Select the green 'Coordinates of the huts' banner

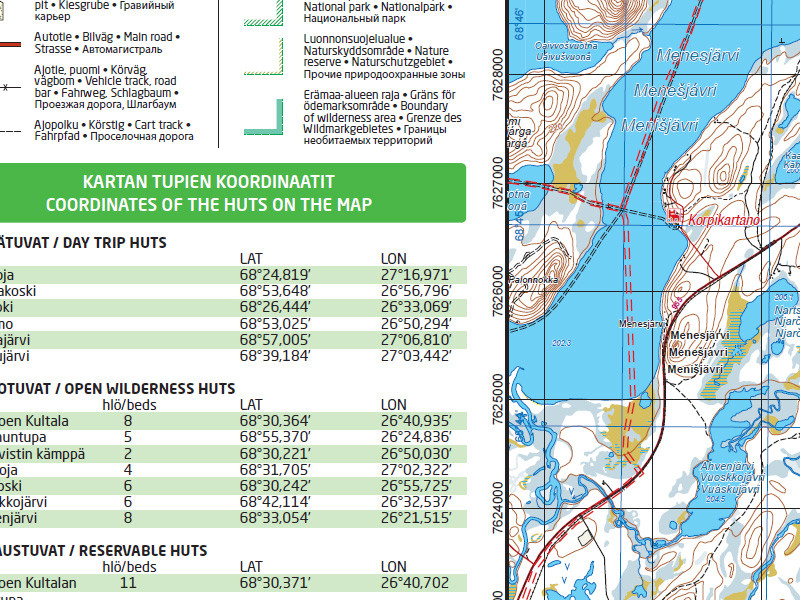232,193
